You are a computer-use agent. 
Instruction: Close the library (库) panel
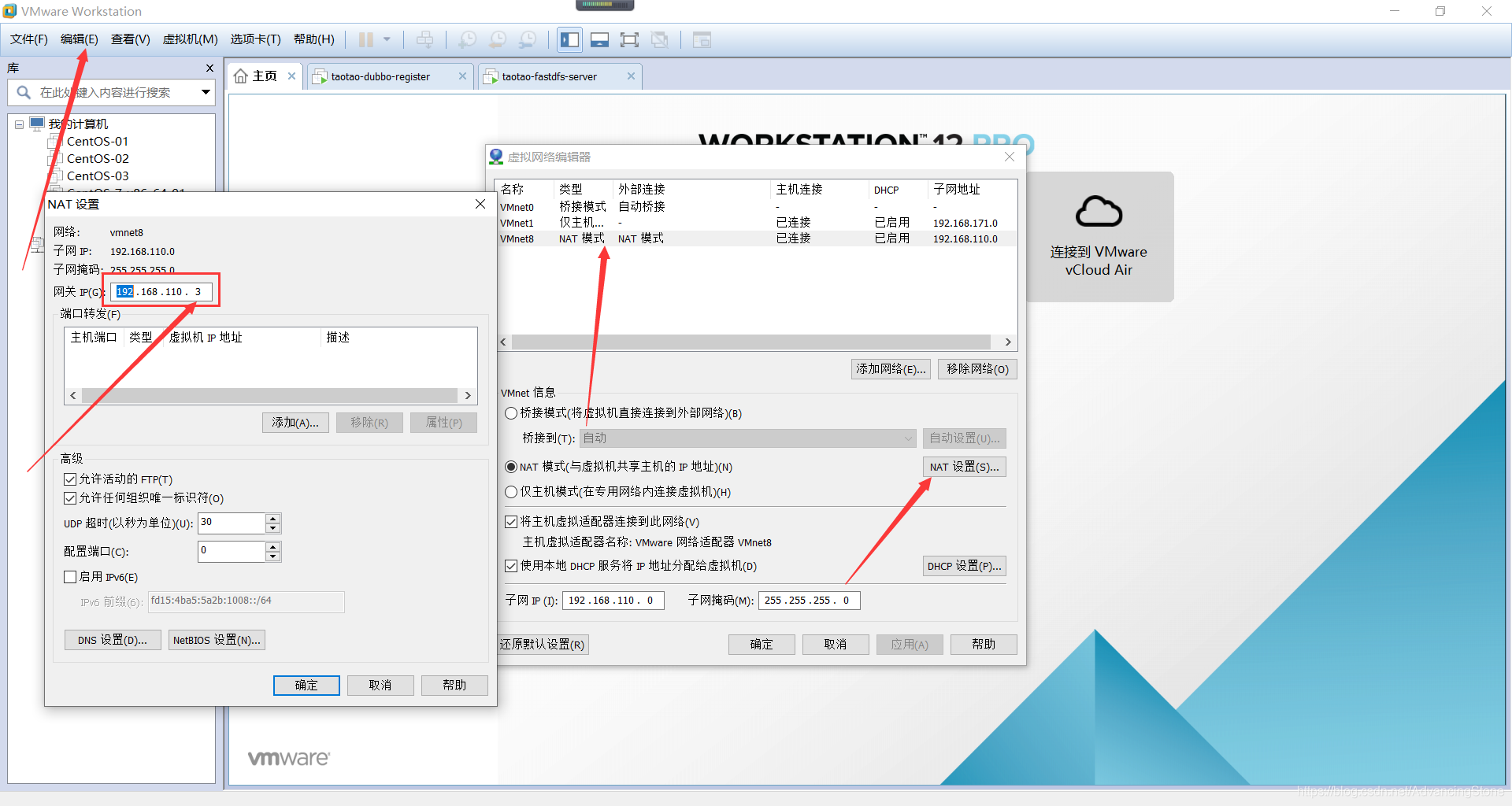(209, 68)
